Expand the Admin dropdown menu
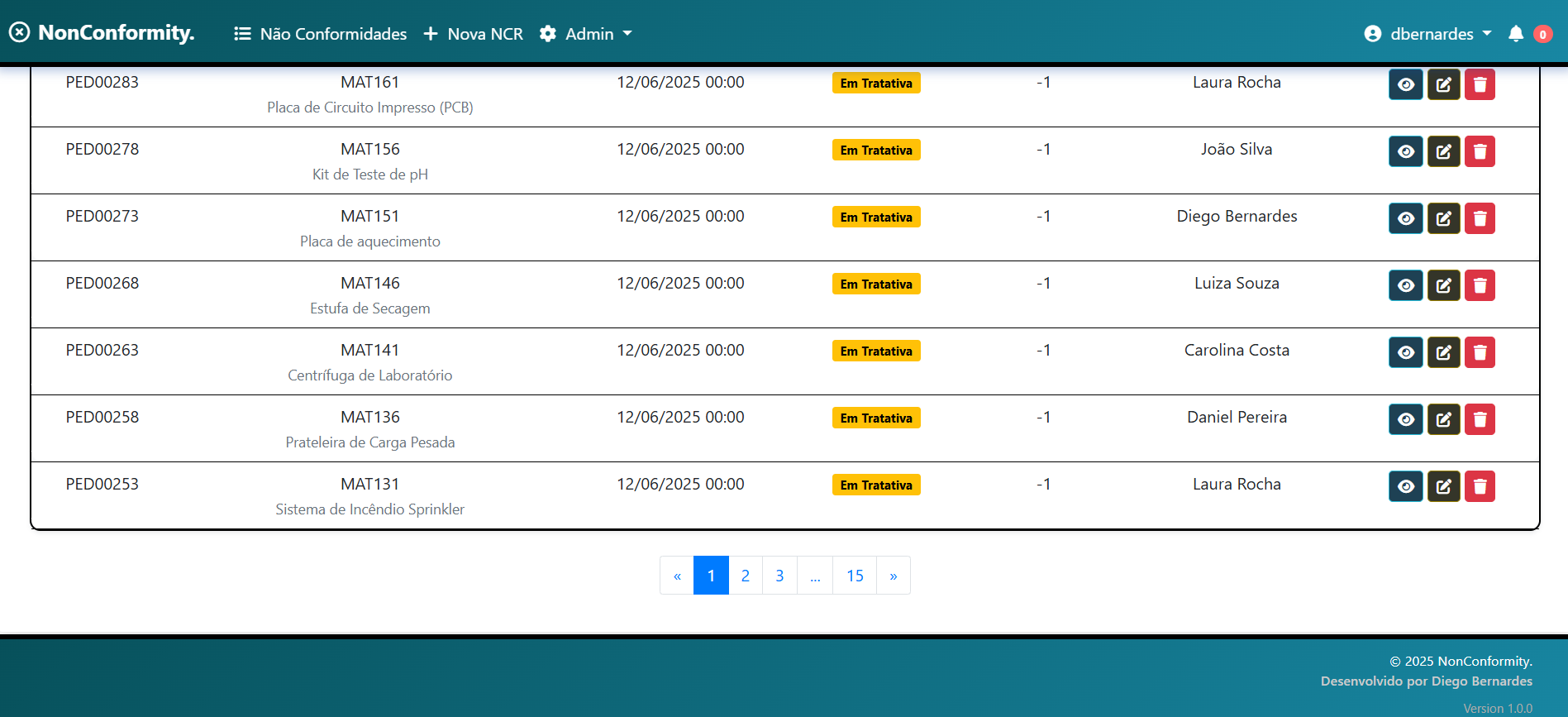 pos(586,34)
